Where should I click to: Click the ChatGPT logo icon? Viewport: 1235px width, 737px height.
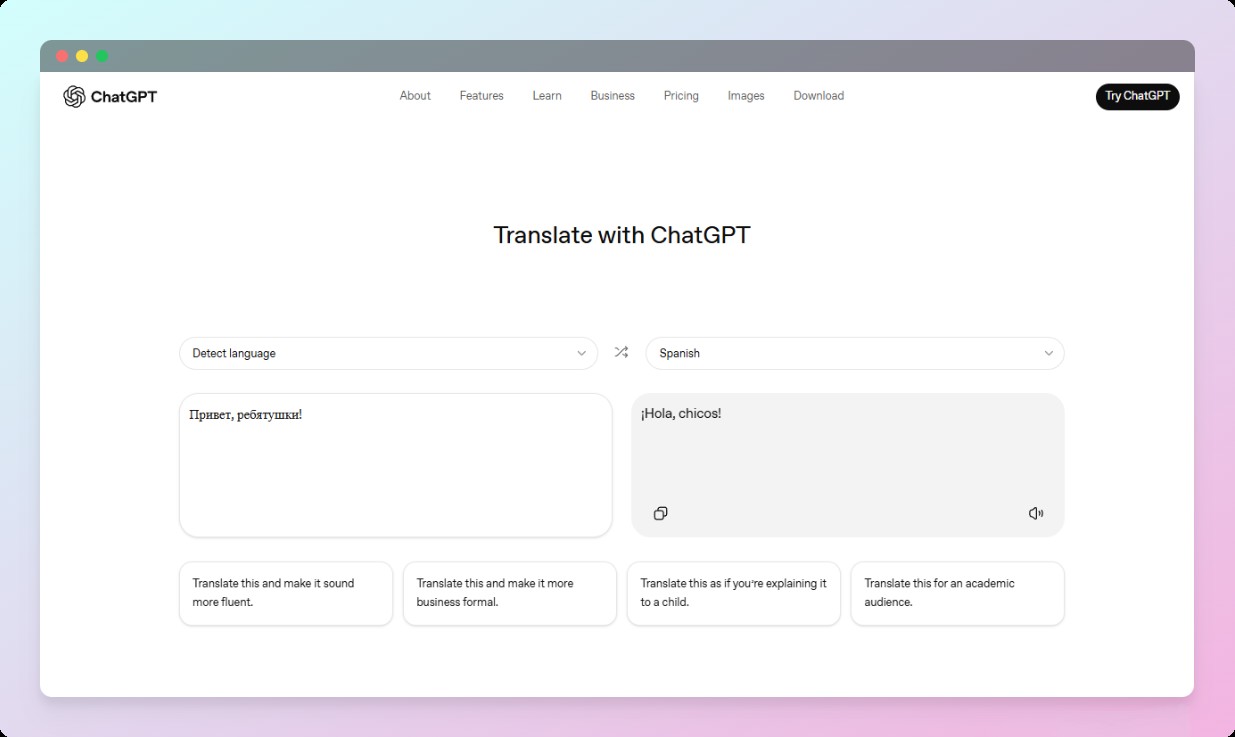click(x=74, y=96)
